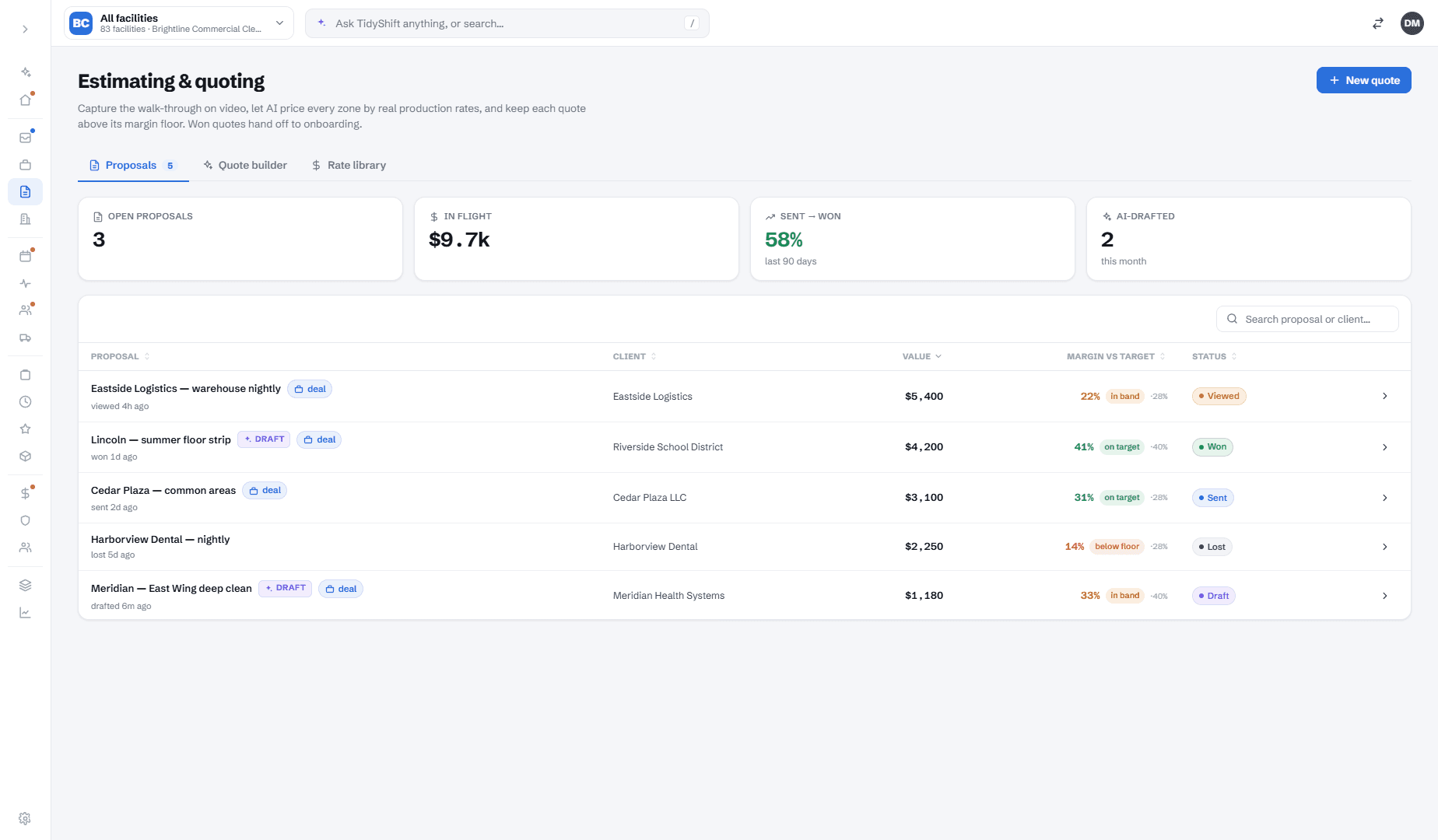Open the box cube icon in sidebar

[25, 457]
